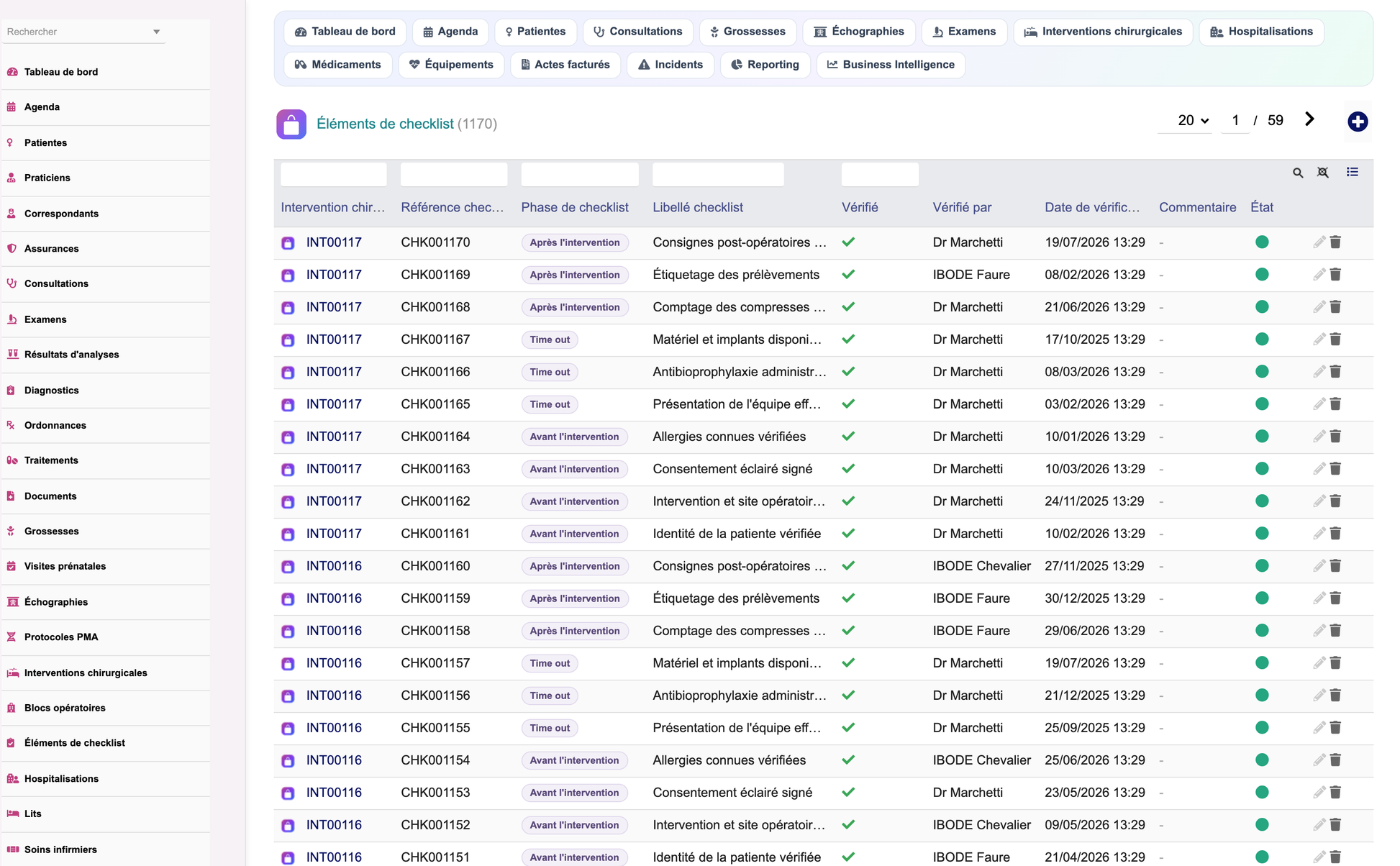Open the Business Intelligence top tab
Screen dimensions: 1400x866
(891, 65)
